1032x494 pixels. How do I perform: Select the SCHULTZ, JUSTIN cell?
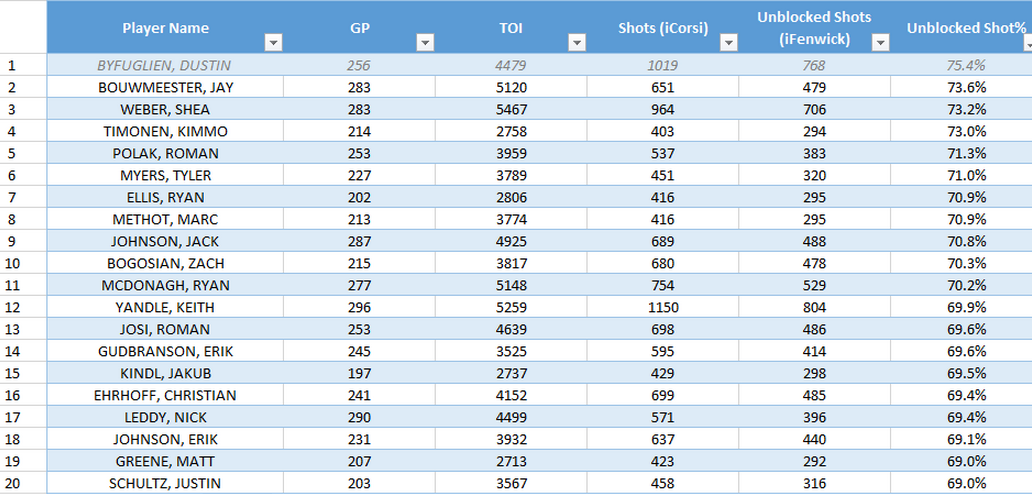165,483
